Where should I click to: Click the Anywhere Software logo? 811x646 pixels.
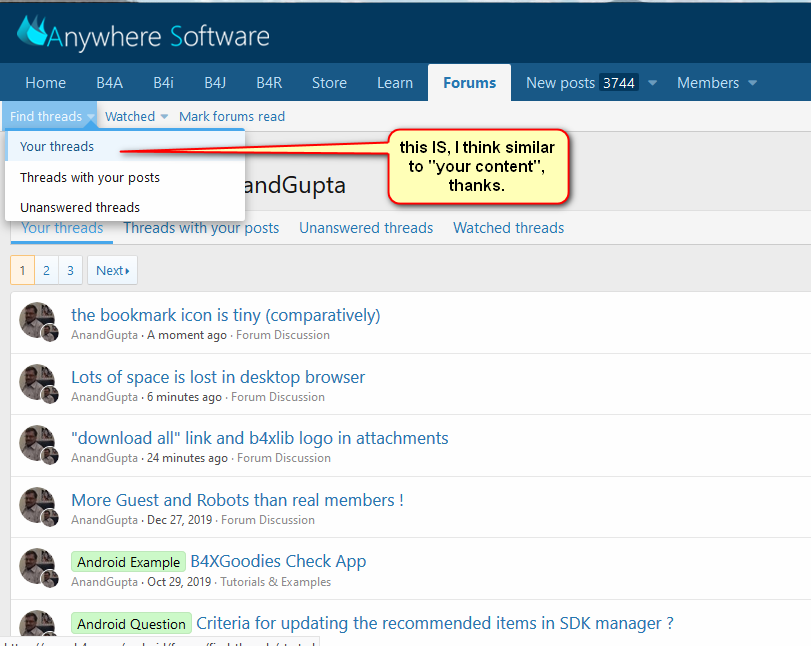tap(143, 34)
